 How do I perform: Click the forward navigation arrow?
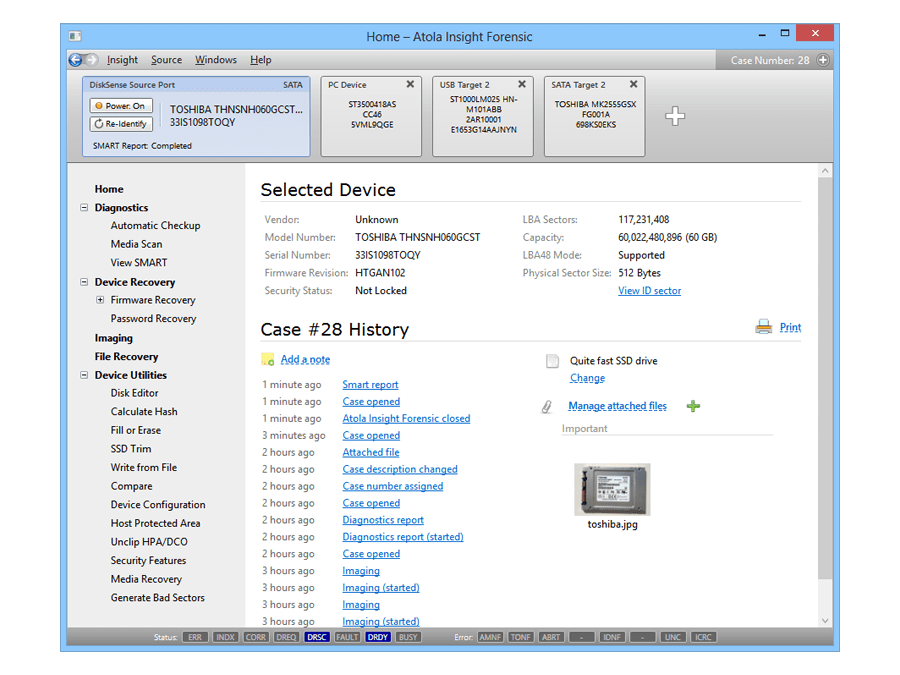[92, 60]
